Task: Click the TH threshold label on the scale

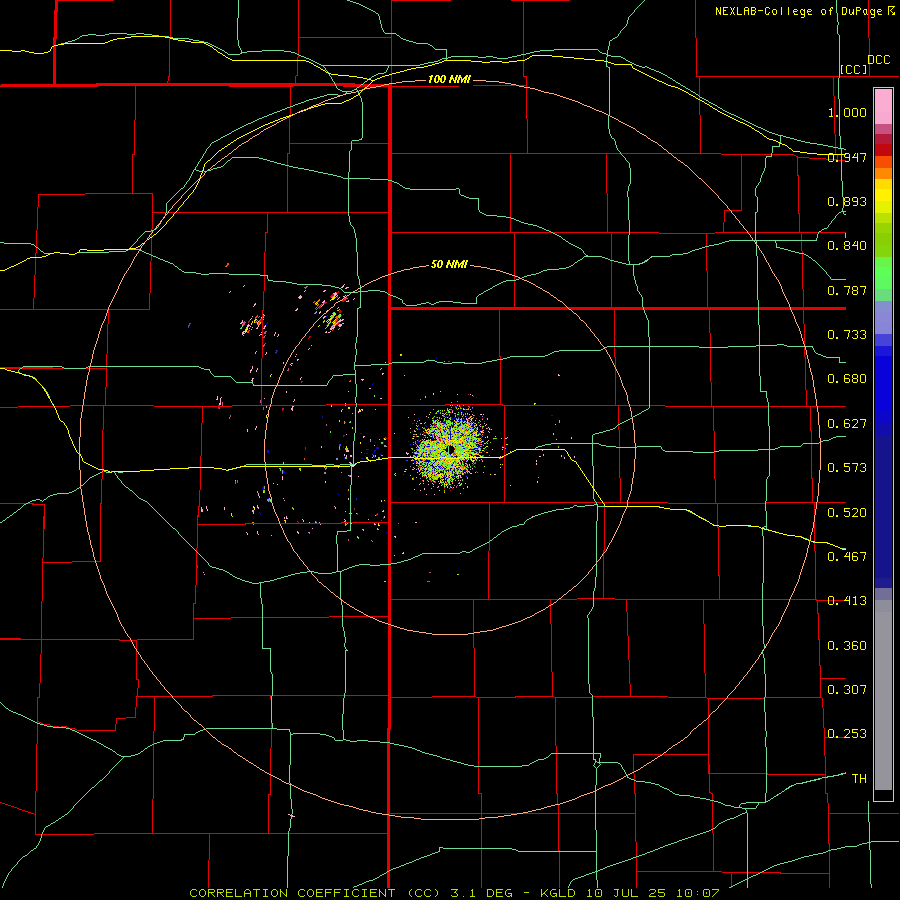Action: (859, 779)
